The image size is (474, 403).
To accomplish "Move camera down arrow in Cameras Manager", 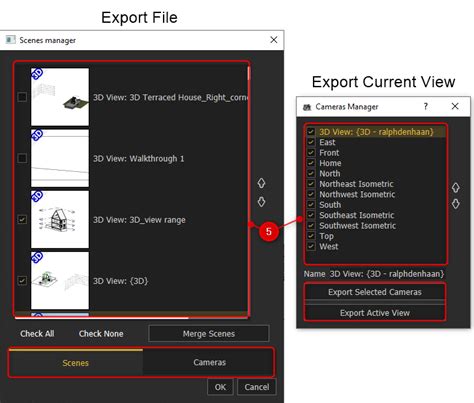I will click(456, 203).
